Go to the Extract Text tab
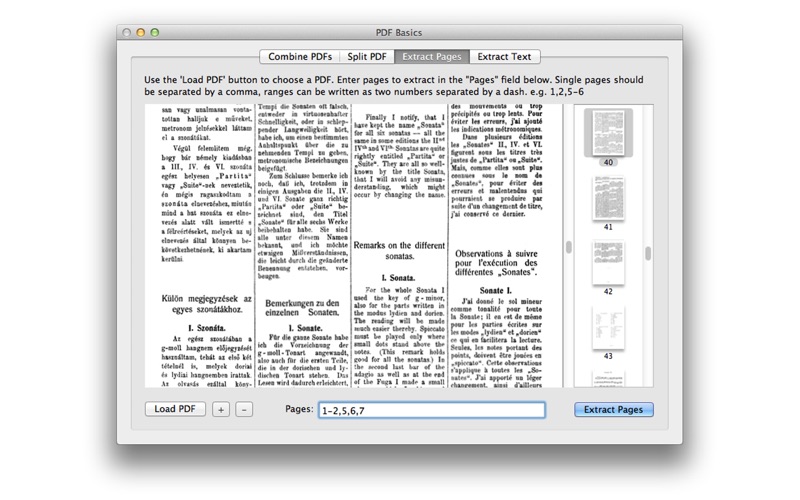 [504, 57]
